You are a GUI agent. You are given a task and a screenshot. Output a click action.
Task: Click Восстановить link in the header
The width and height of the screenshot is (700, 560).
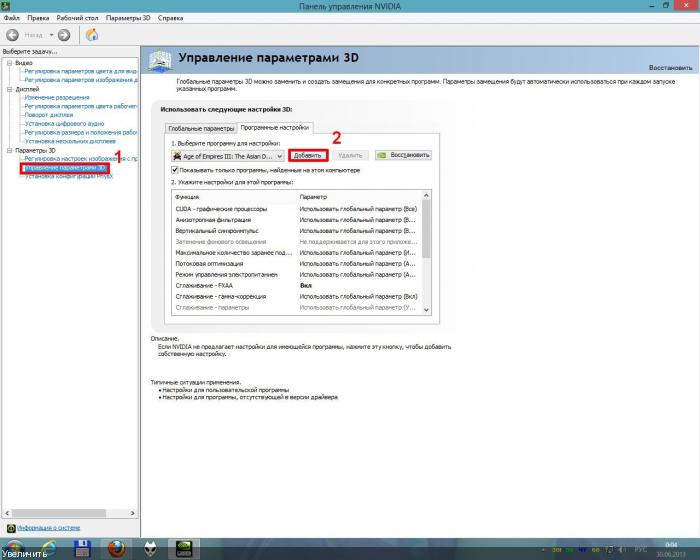pos(670,68)
